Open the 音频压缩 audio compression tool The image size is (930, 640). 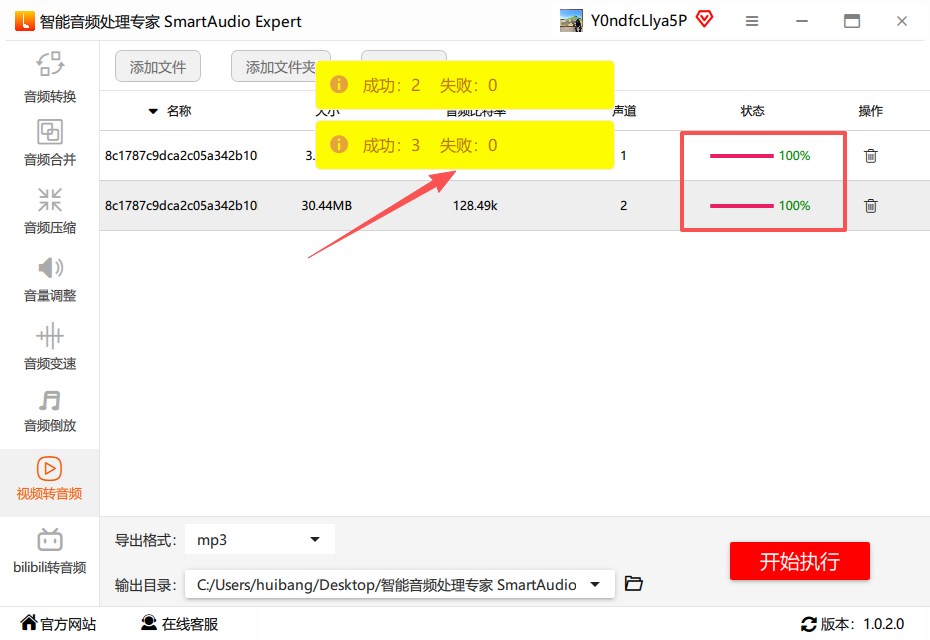point(50,210)
